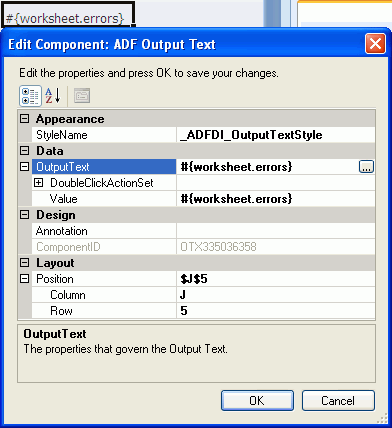Confirm changes with OK button
This screenshot has height=428, width=392.
257,400
